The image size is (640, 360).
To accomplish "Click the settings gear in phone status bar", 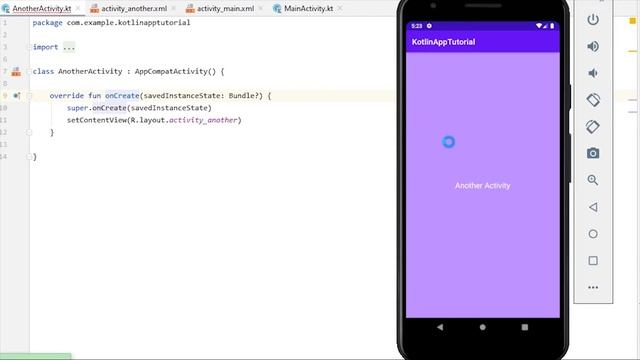I will [429, 26].
